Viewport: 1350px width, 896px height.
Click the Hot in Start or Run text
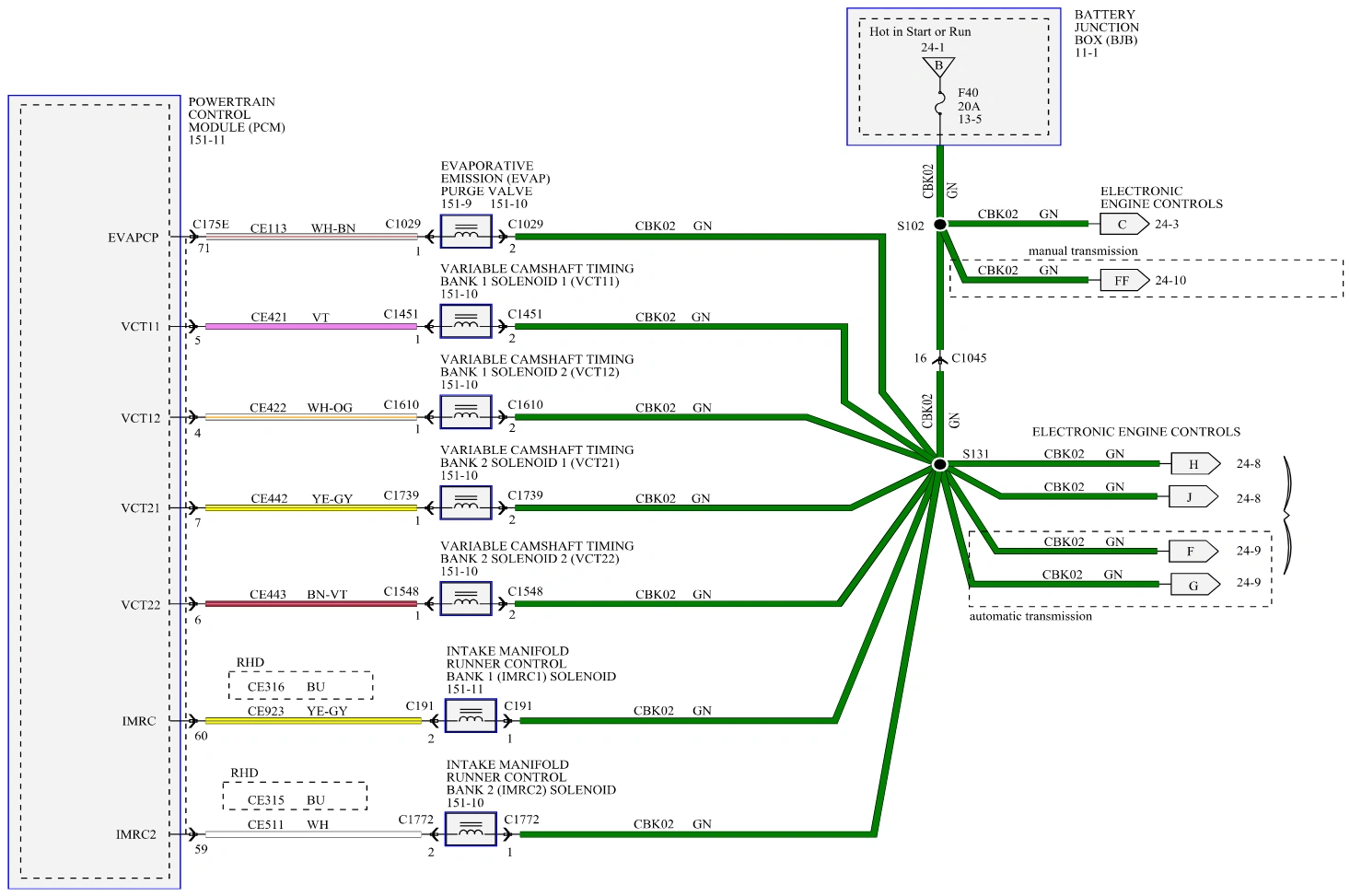pyautogui.click(x=920, y=31)
